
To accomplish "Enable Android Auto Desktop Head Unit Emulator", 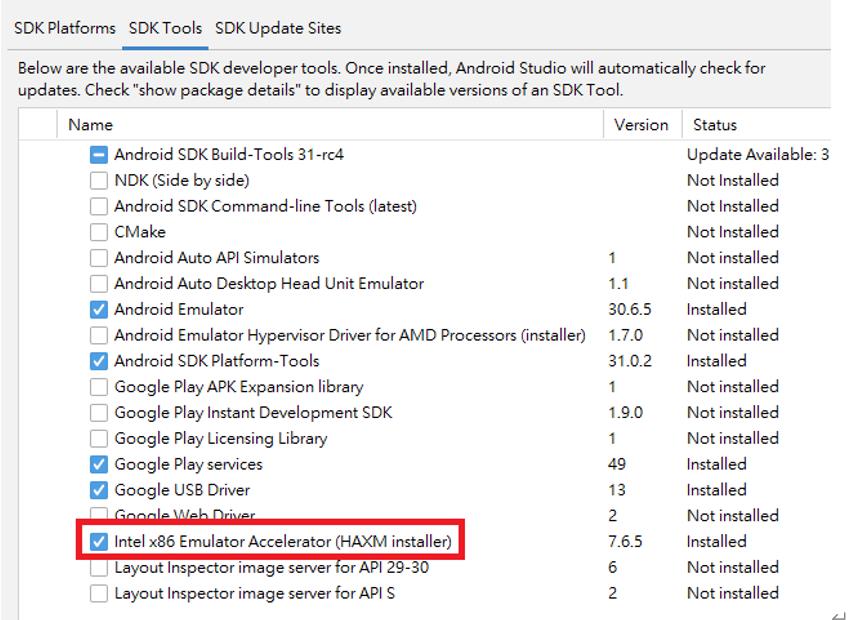I will coord(98,284).
